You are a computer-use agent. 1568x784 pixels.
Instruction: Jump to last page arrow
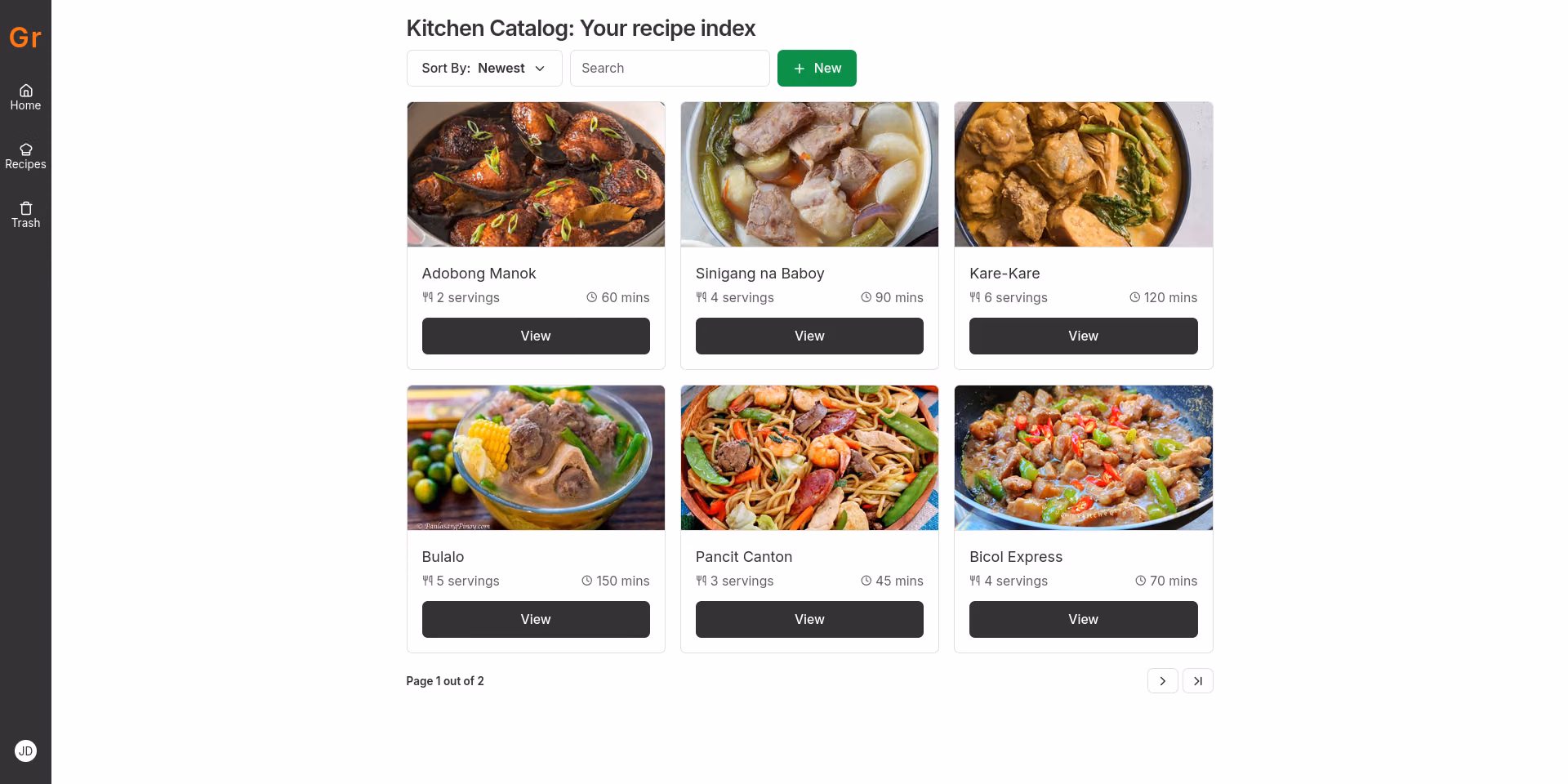1198,681
